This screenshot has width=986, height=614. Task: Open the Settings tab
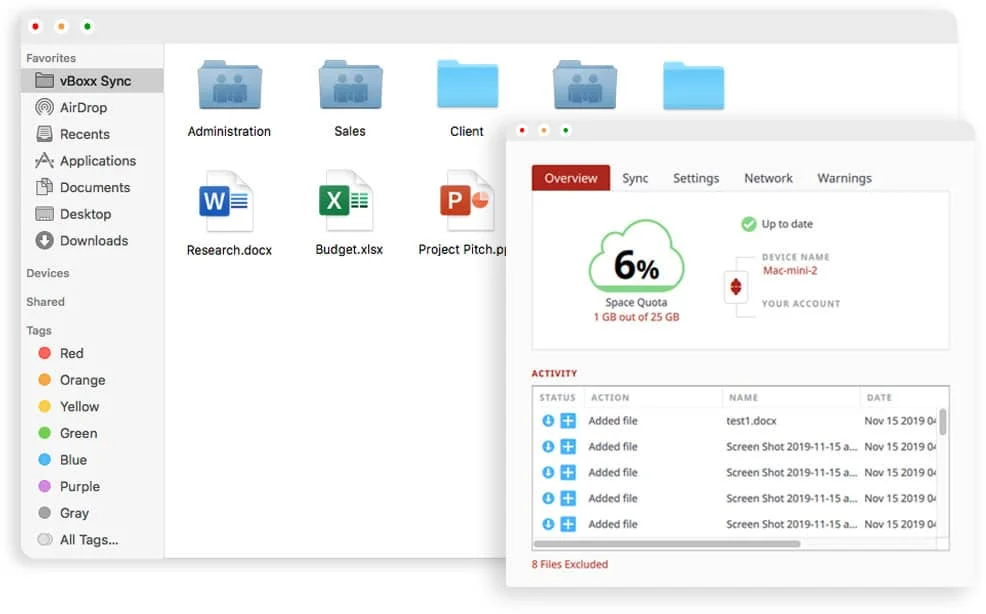tap(696, 178)
